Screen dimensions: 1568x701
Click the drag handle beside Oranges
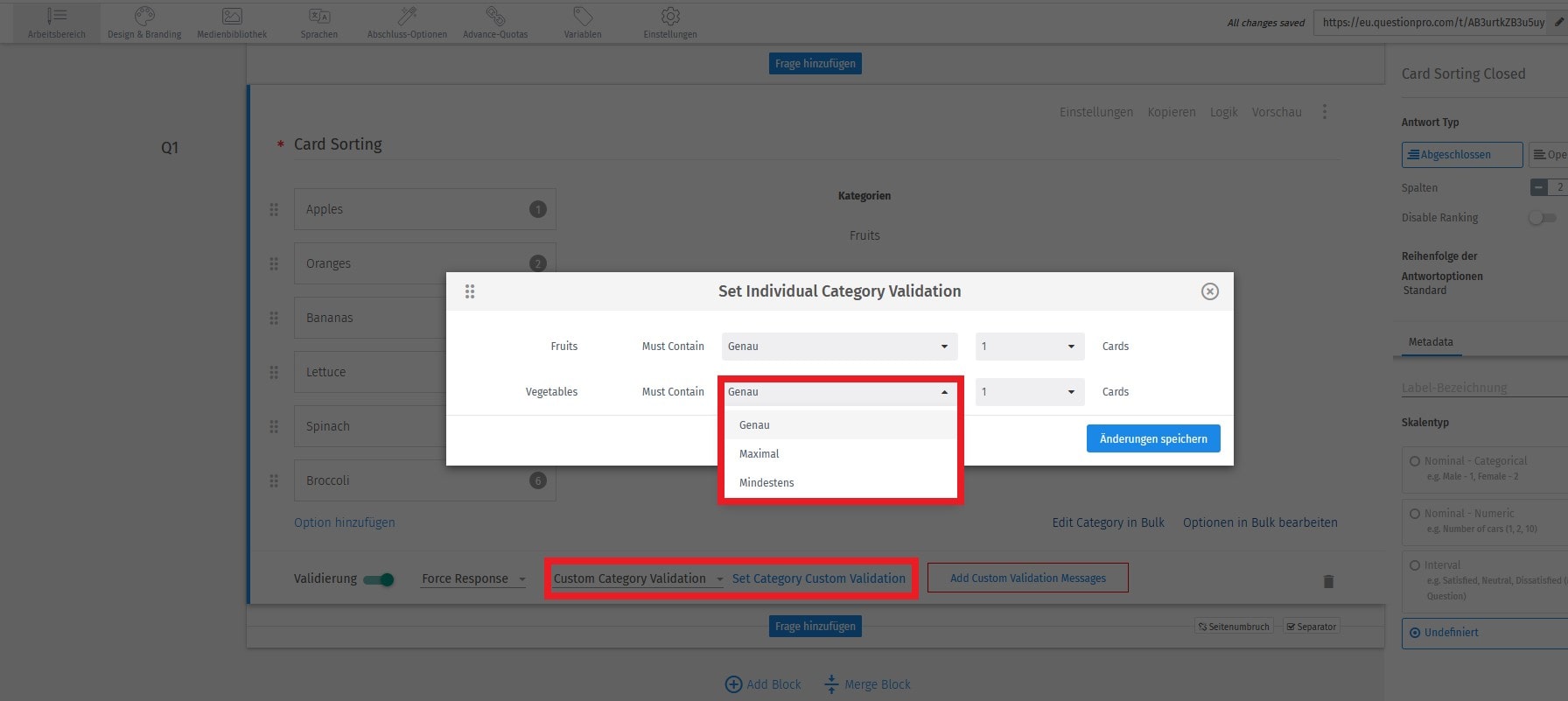(x=274, y=263)
